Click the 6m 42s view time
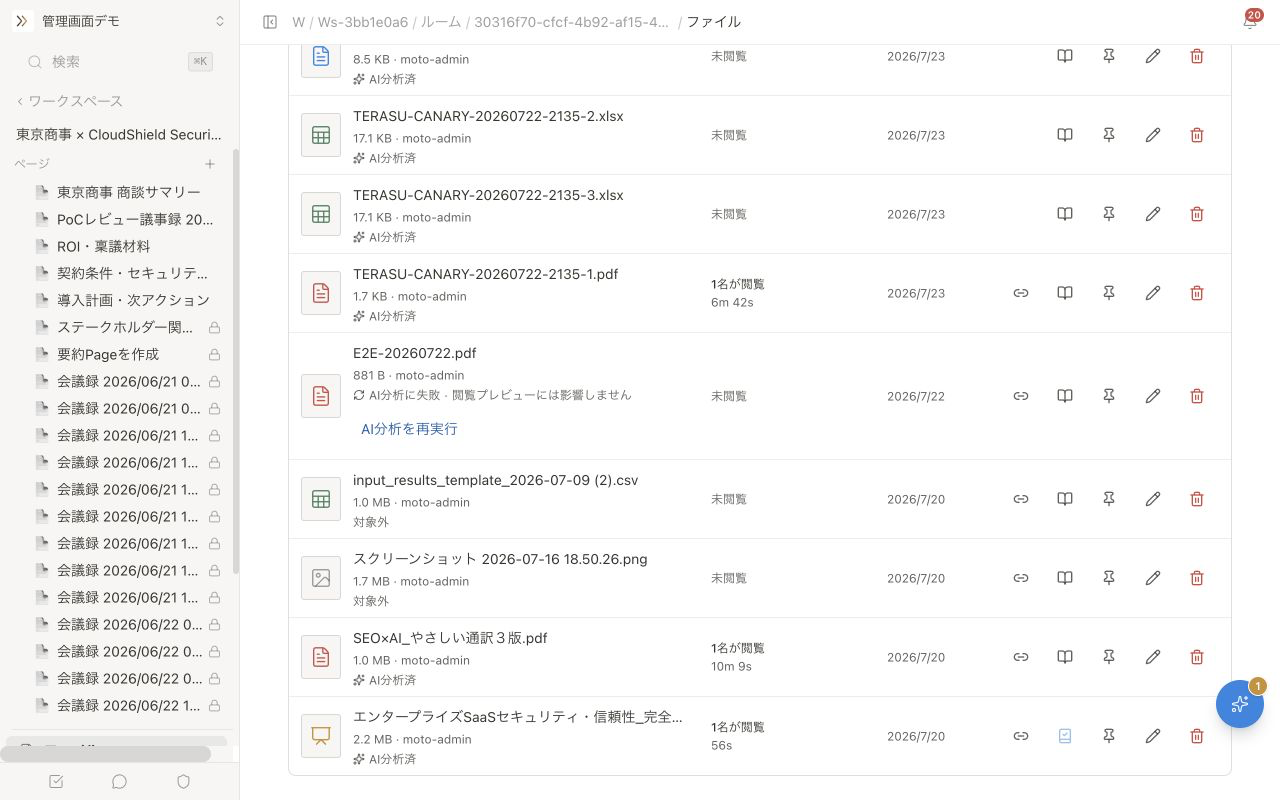This screenshot has width=1280, height=800. 732,302
